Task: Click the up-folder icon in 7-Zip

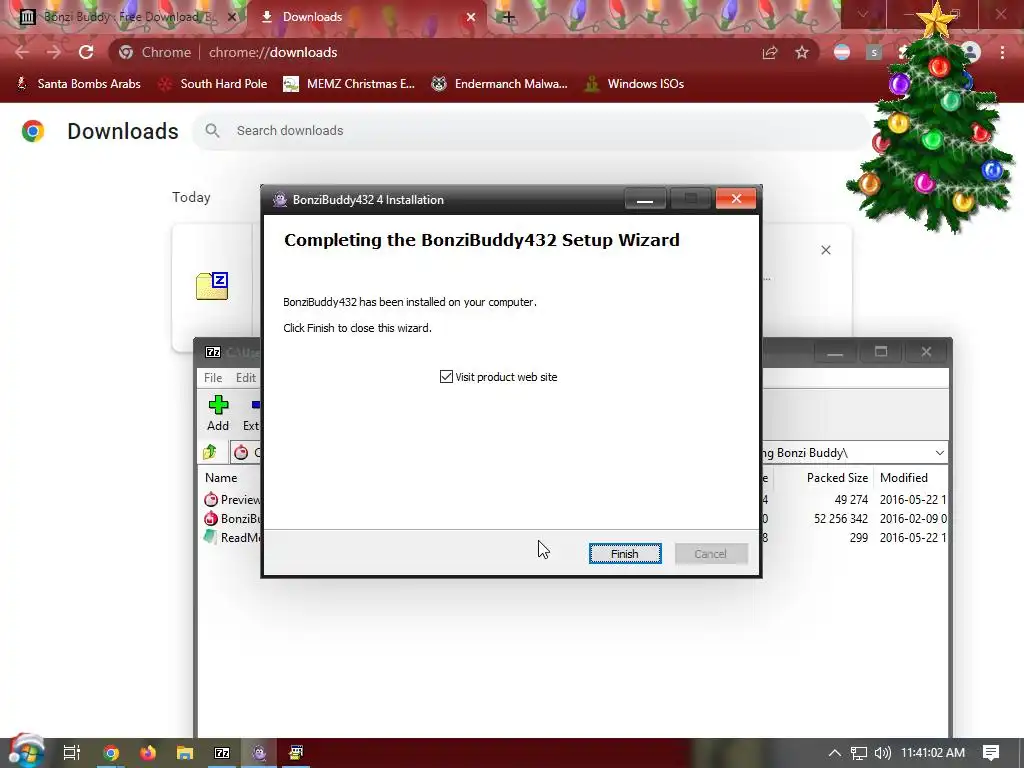Action: (210, 452)
